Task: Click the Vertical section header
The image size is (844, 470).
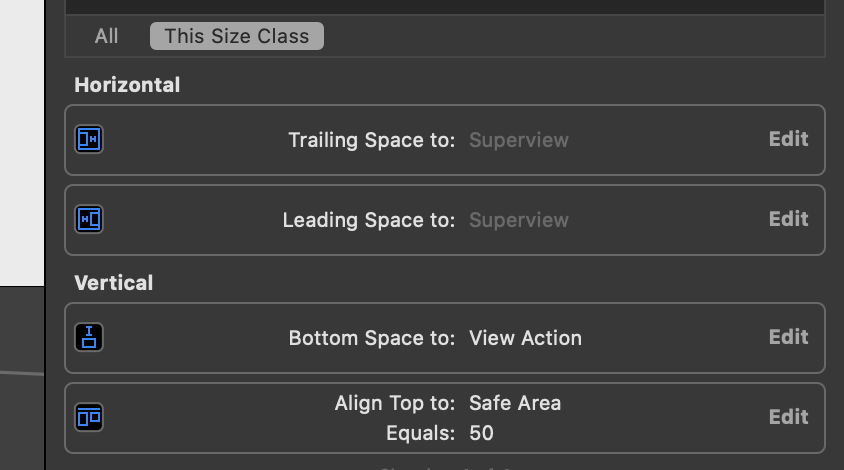Action: 114,283
